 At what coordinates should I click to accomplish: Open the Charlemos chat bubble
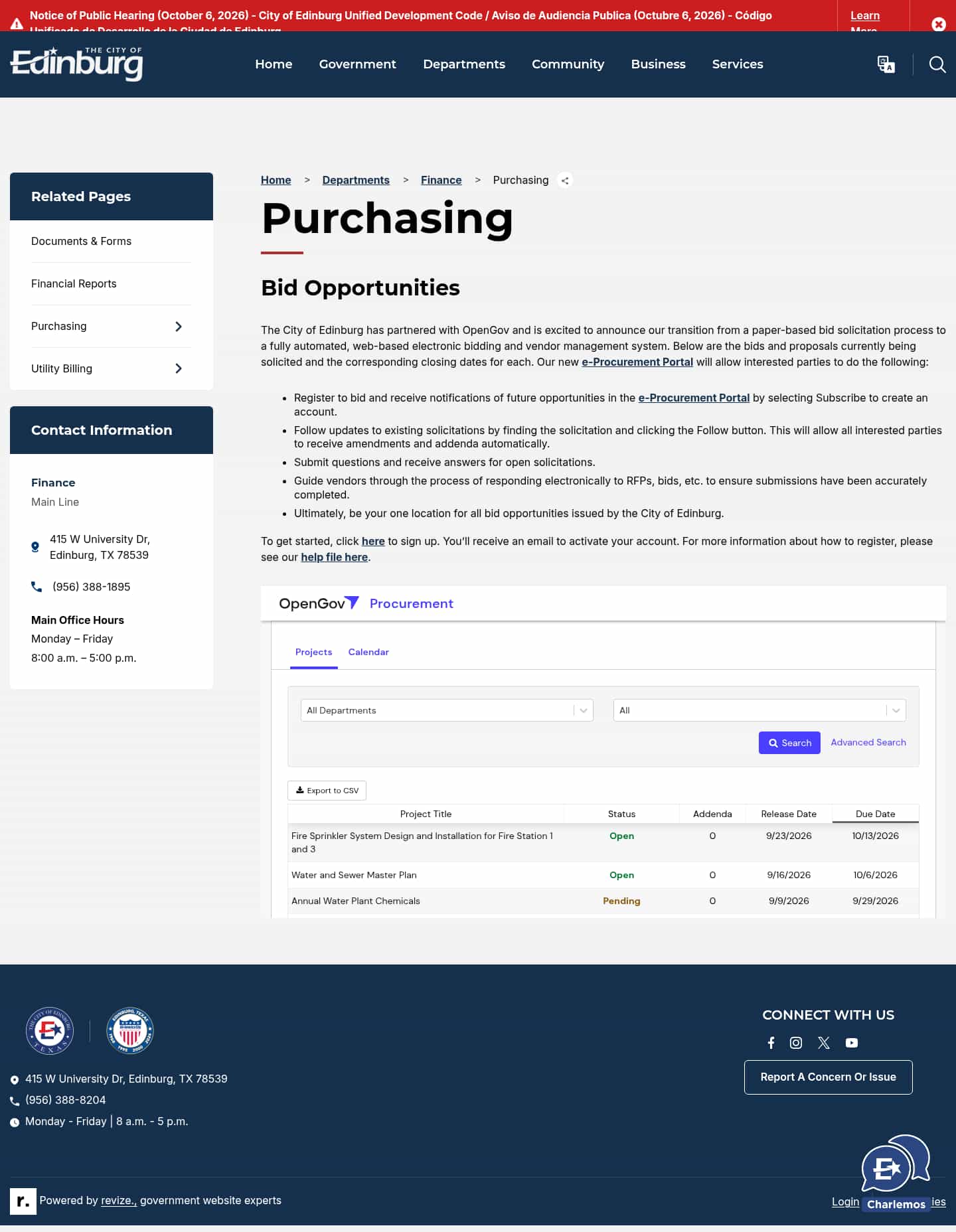coord(896,1172)
